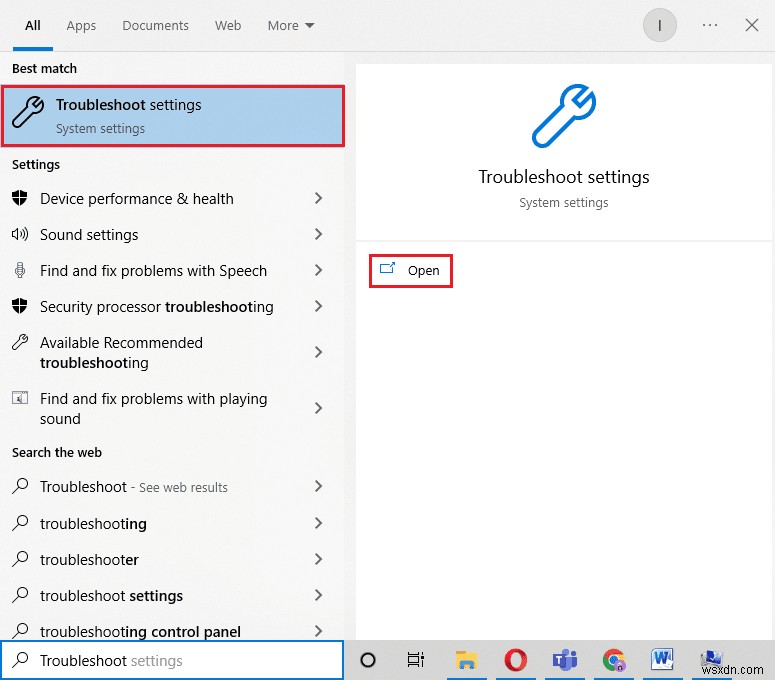
Task: Click magnifier icon in taskbar search box
Action: [x=20, y=659]
